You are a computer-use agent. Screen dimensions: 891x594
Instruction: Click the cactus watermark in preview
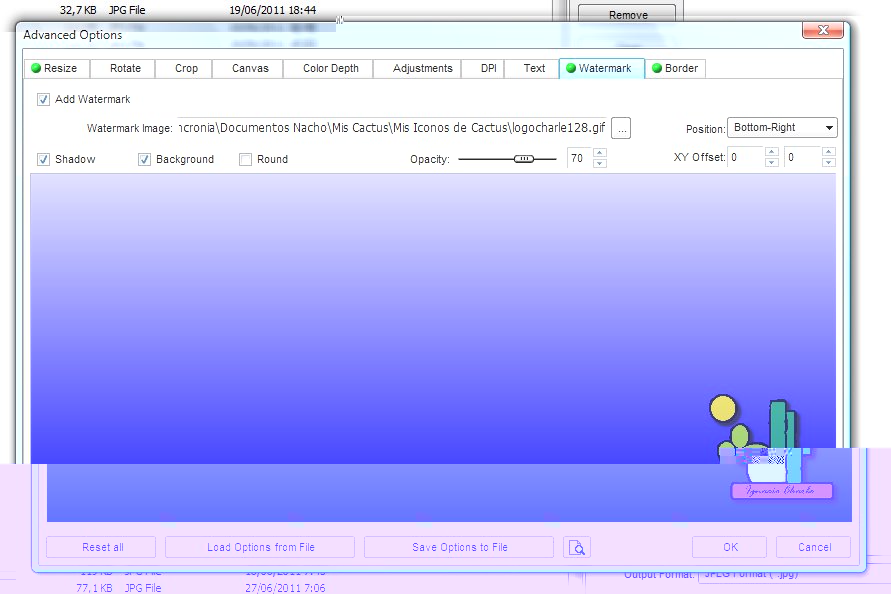pos(769,445)
